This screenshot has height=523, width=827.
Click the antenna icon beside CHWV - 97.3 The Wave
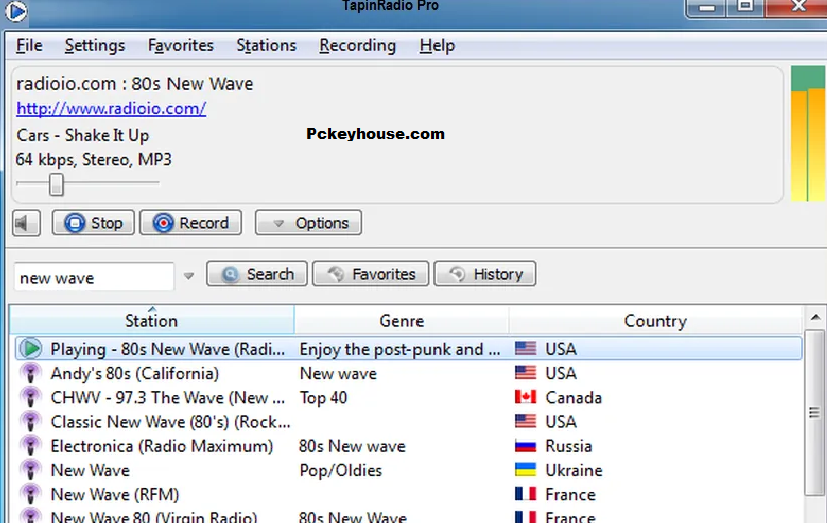pos(31,398)
